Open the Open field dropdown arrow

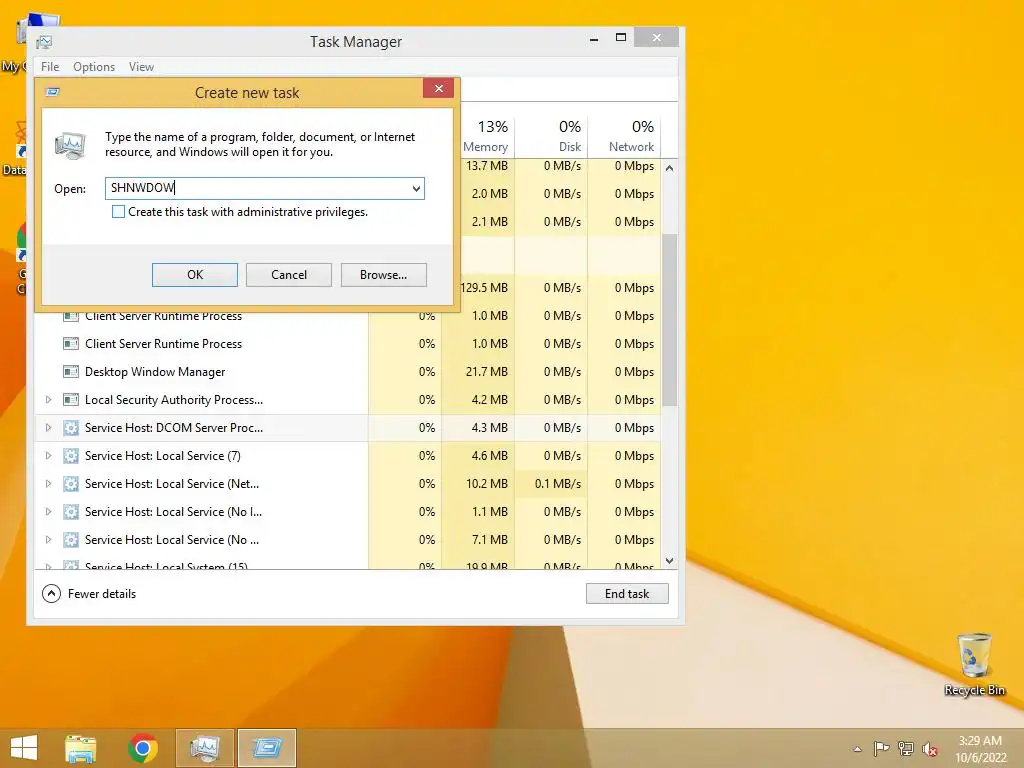click(x=416, y=189)
